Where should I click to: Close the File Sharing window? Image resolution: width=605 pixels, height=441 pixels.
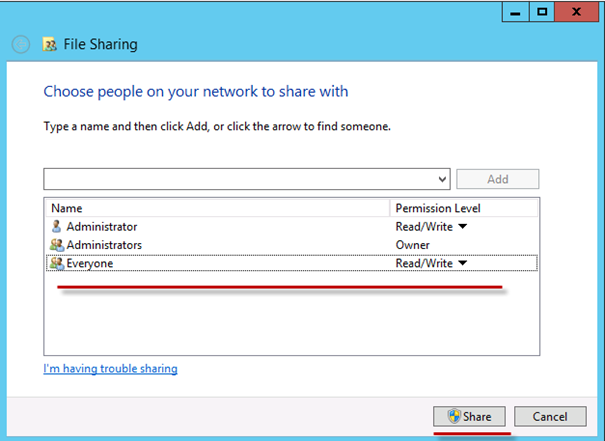tap(578, 11)
